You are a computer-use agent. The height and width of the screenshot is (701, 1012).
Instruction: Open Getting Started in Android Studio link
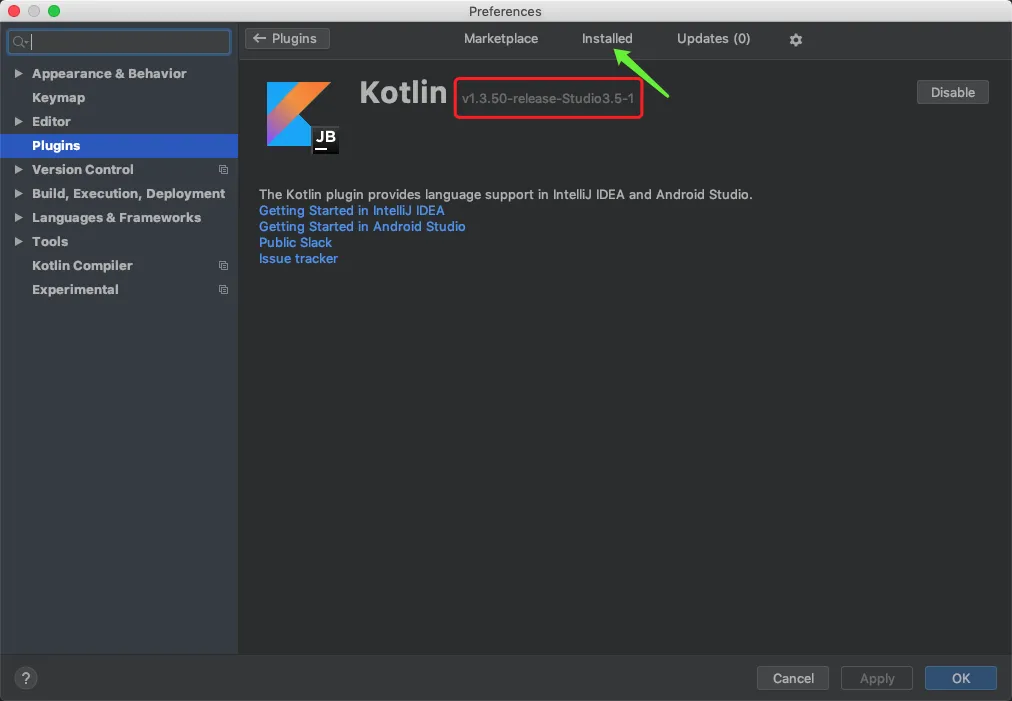[362, 227]
